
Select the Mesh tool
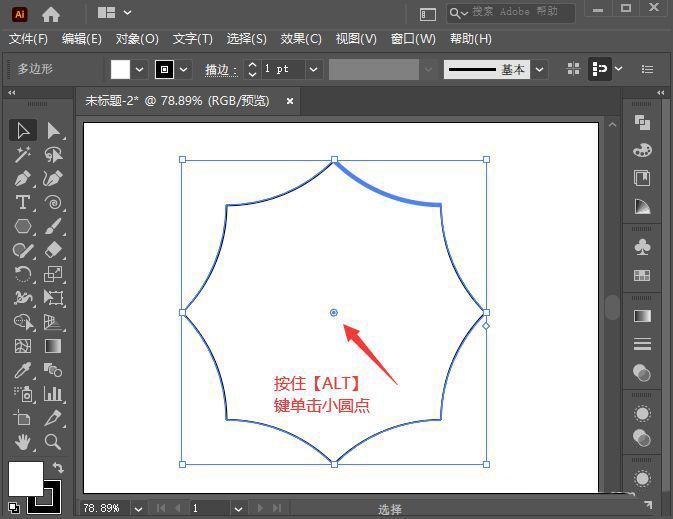pos(23,346)
